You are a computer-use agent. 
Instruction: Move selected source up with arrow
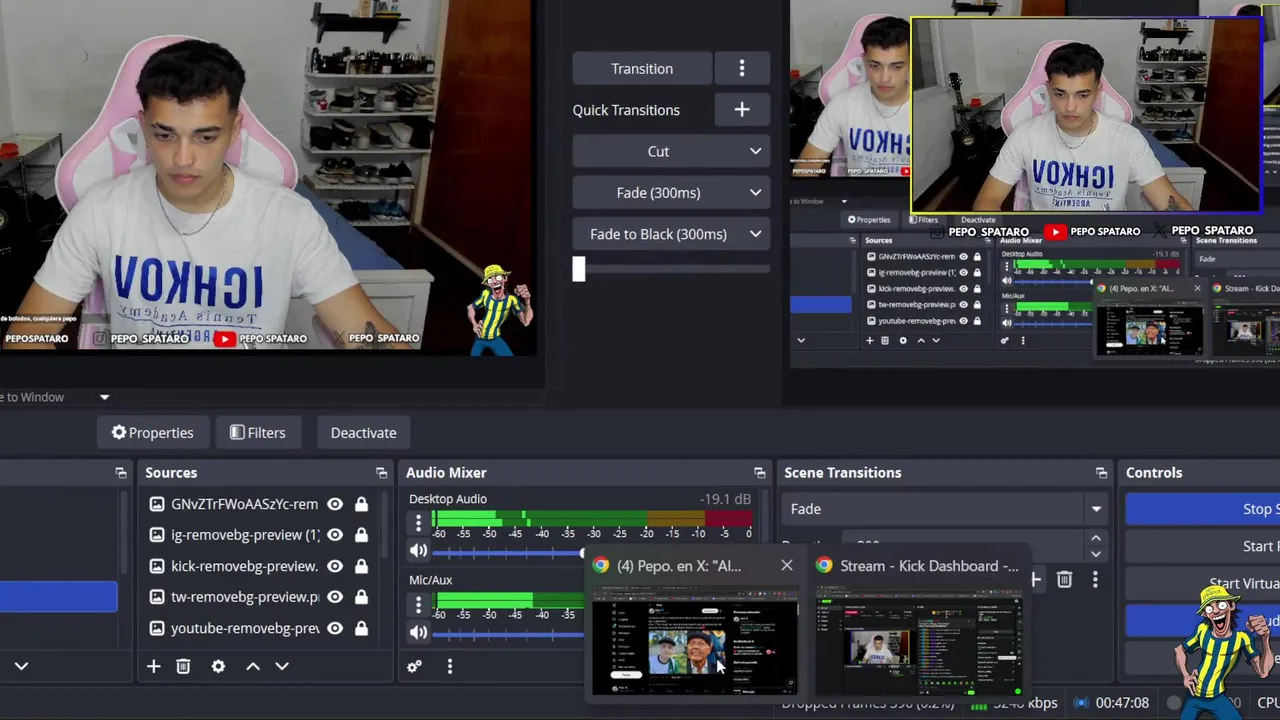(x=253, y=666)
